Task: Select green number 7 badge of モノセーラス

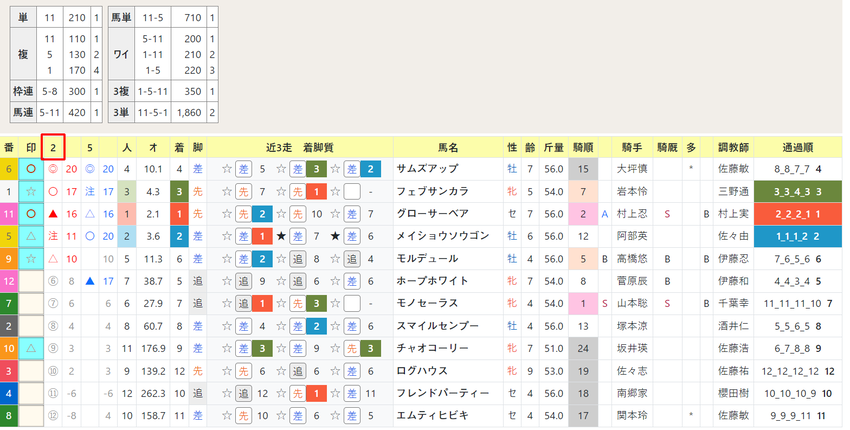Action: tap(9, 304)
